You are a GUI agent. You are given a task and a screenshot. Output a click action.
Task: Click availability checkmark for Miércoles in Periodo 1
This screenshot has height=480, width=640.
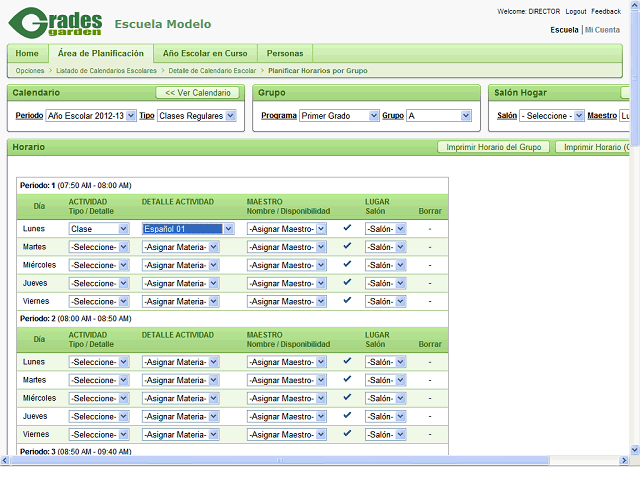coord(347,264)
